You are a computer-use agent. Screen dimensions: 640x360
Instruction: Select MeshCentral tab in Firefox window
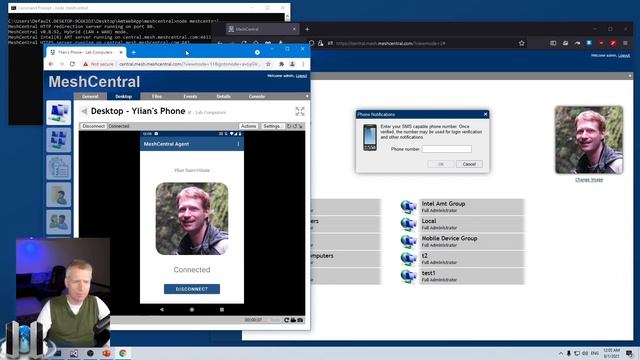[262, 29]
